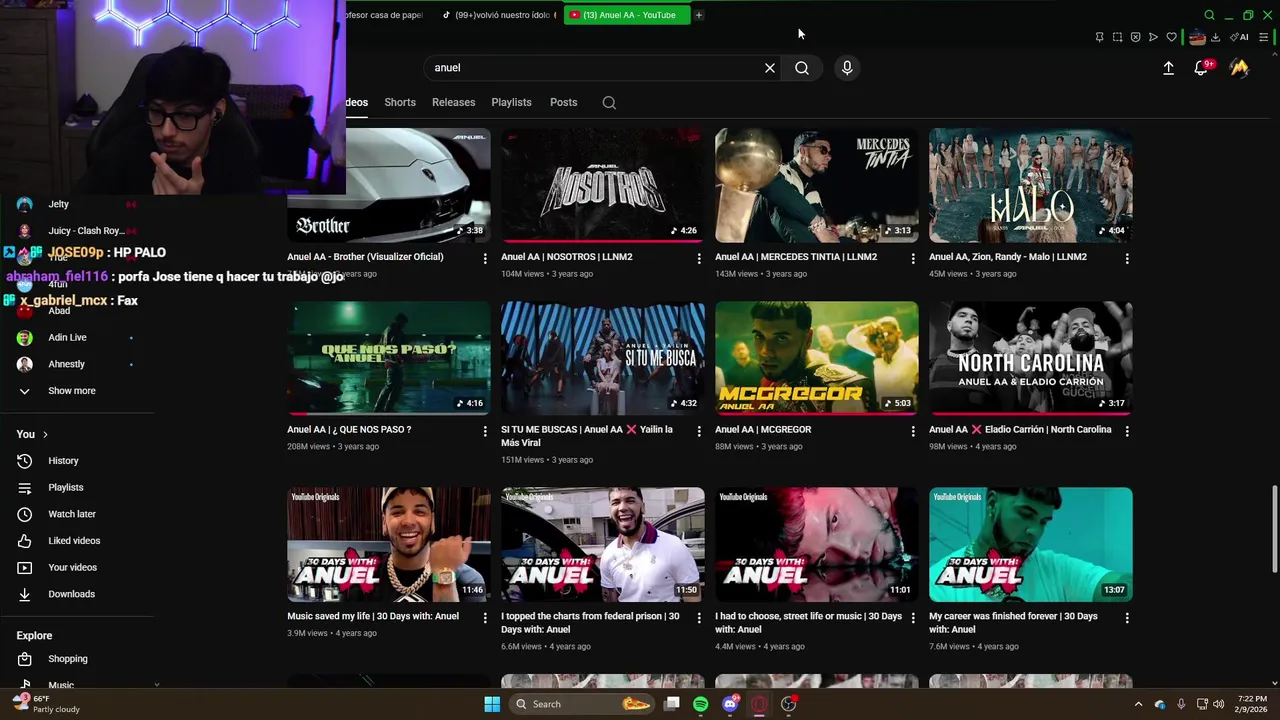This screenshot has height=720, width=1280.
Task: Open options for 'Music saved my life' video
Action: pyautogui.click(x=485, y=618)
